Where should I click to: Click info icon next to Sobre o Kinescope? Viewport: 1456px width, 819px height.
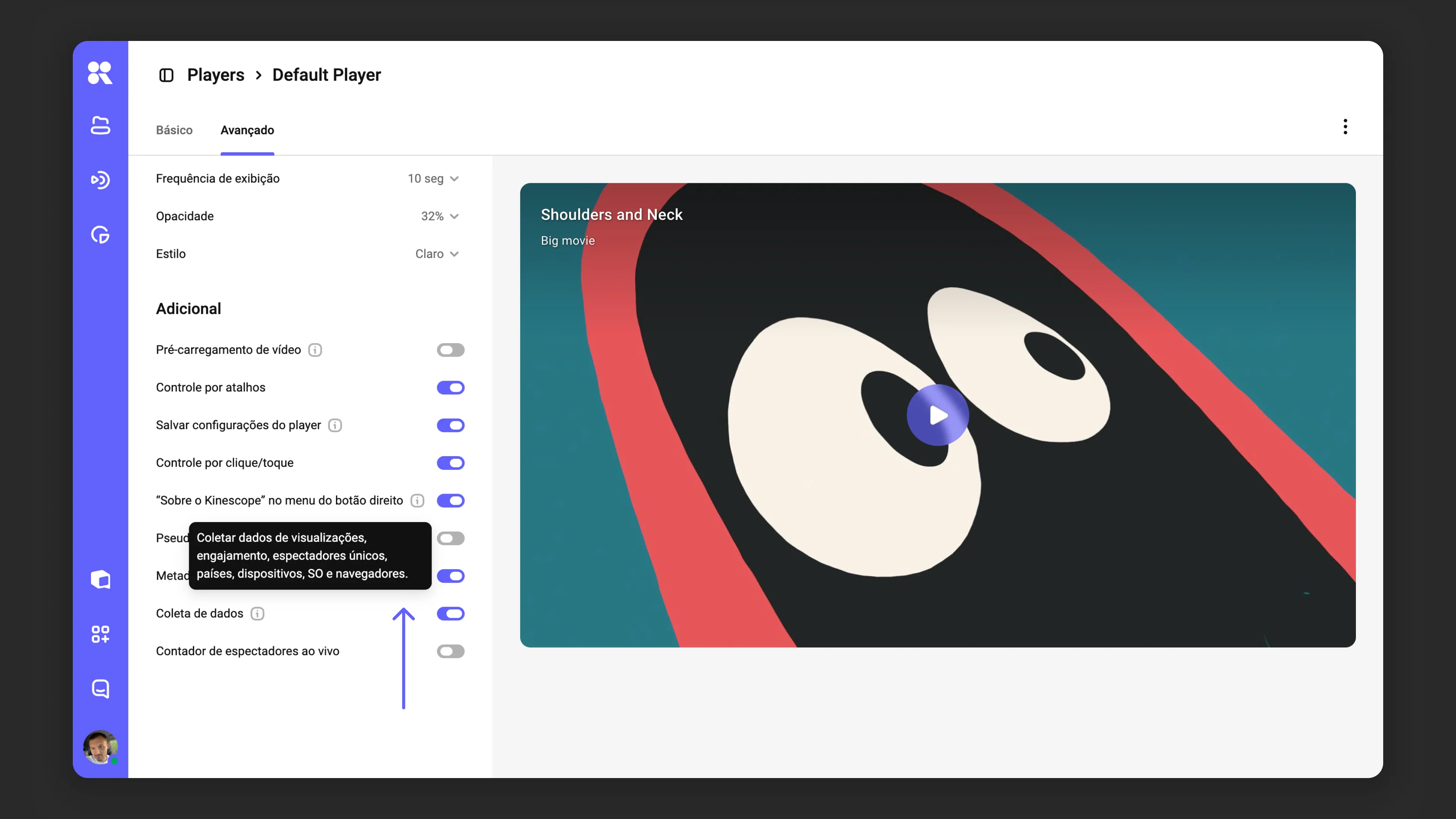click(x=417, y=501)
